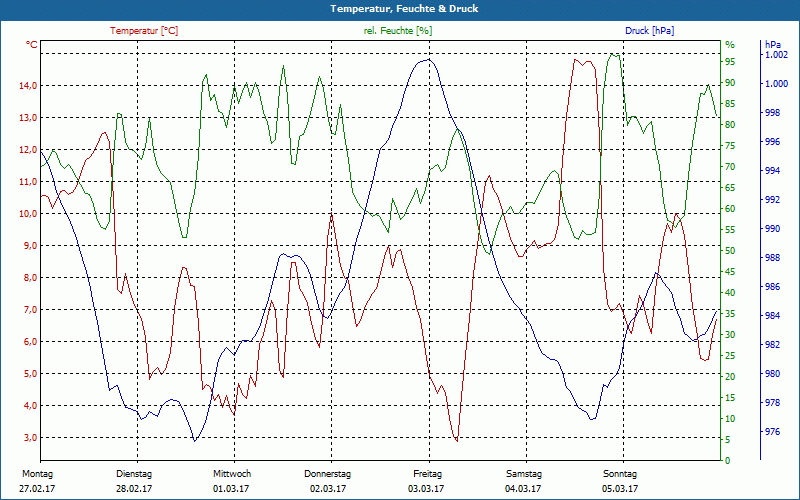This screenshot has width=800, height=500.
Task: Click the date '02.03.17'
Action: tap(328, 489)
